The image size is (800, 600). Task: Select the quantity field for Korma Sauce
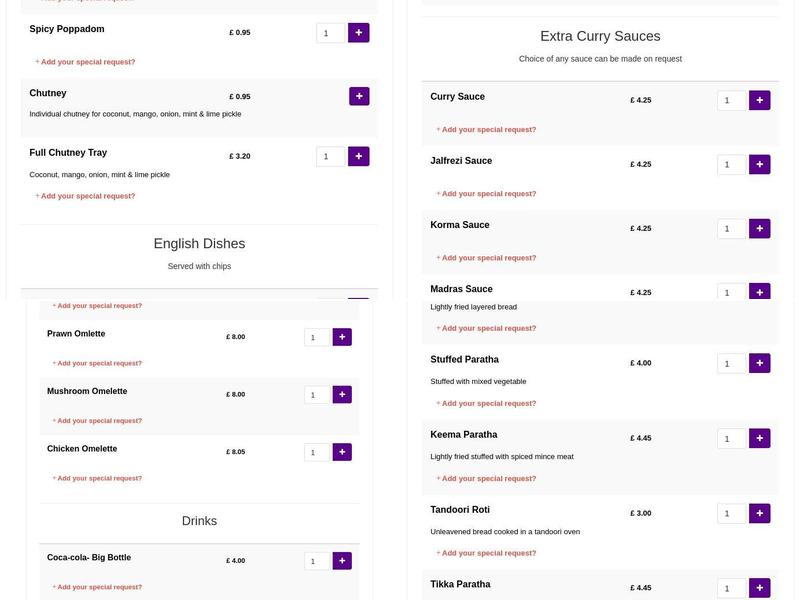727,228
